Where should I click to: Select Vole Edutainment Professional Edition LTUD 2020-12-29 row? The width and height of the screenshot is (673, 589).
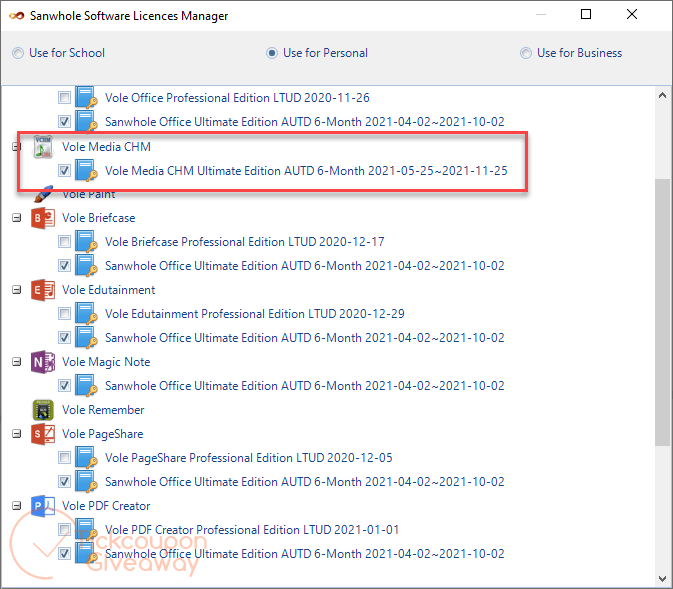click(x=255, y=314)
